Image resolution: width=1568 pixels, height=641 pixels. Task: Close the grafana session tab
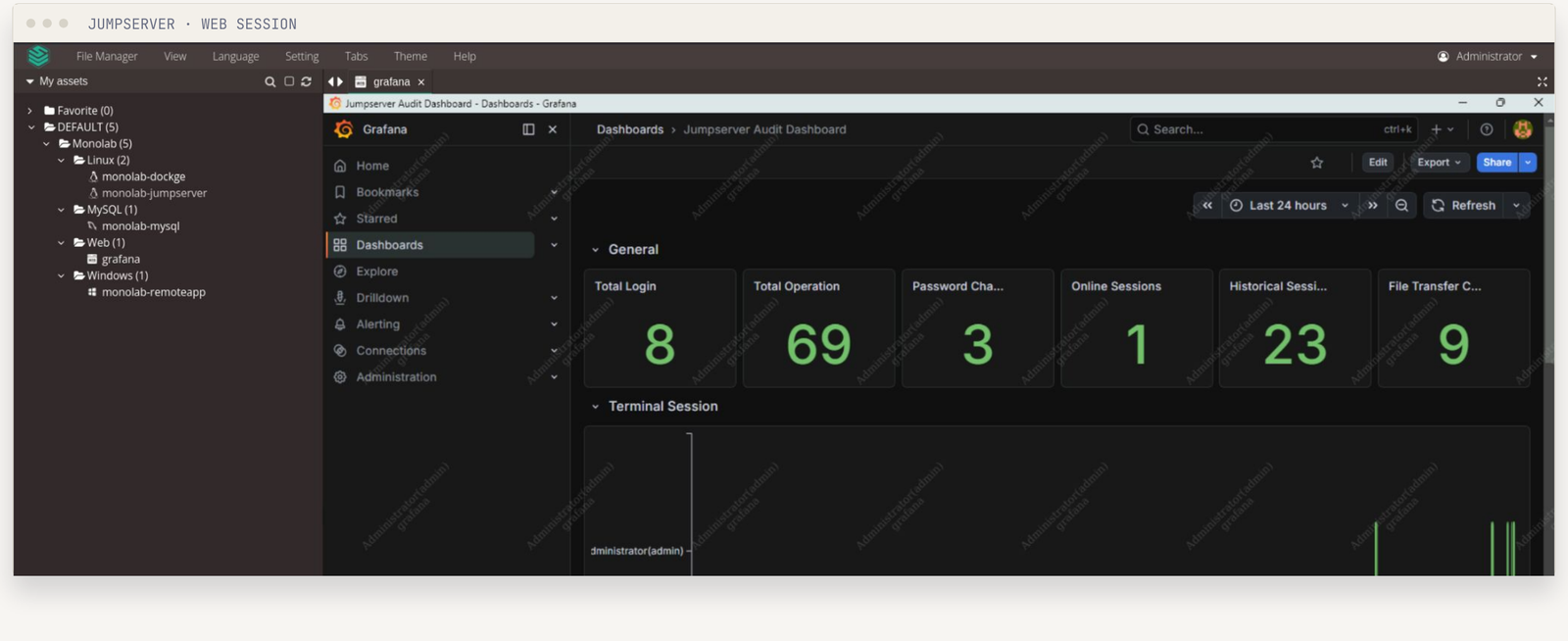click(x=421, y=82)
